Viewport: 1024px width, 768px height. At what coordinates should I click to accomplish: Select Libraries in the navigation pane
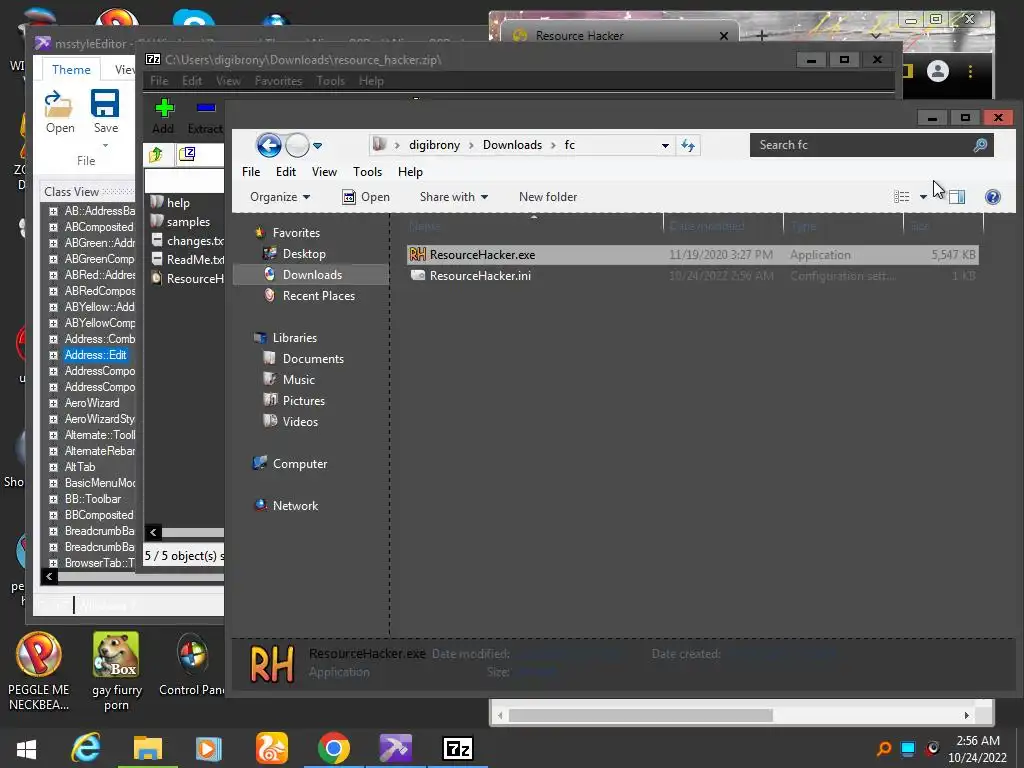point(295,338)
